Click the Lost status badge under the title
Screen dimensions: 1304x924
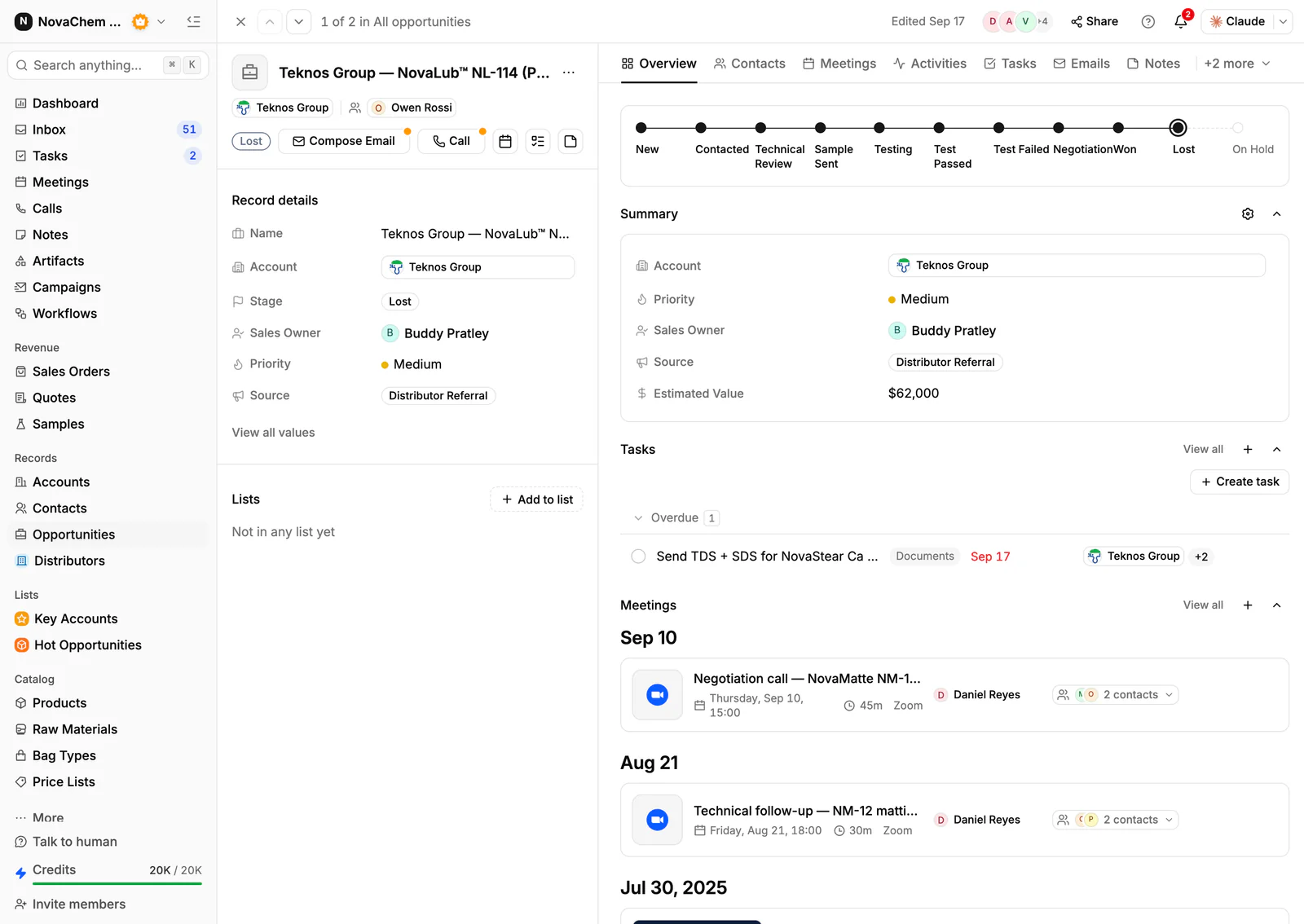coord(251,142)
